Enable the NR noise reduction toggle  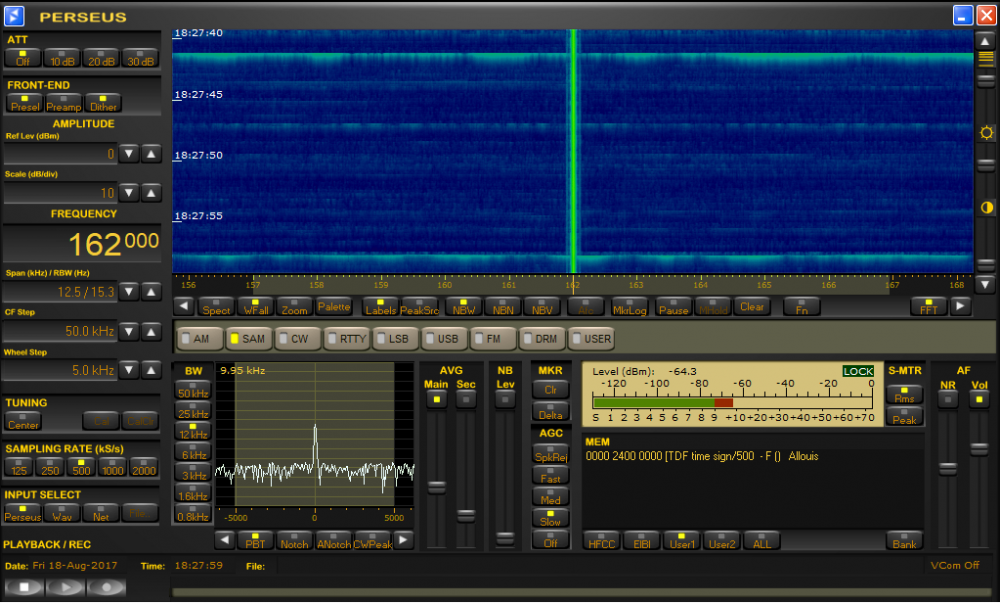[x=948, y=399]
